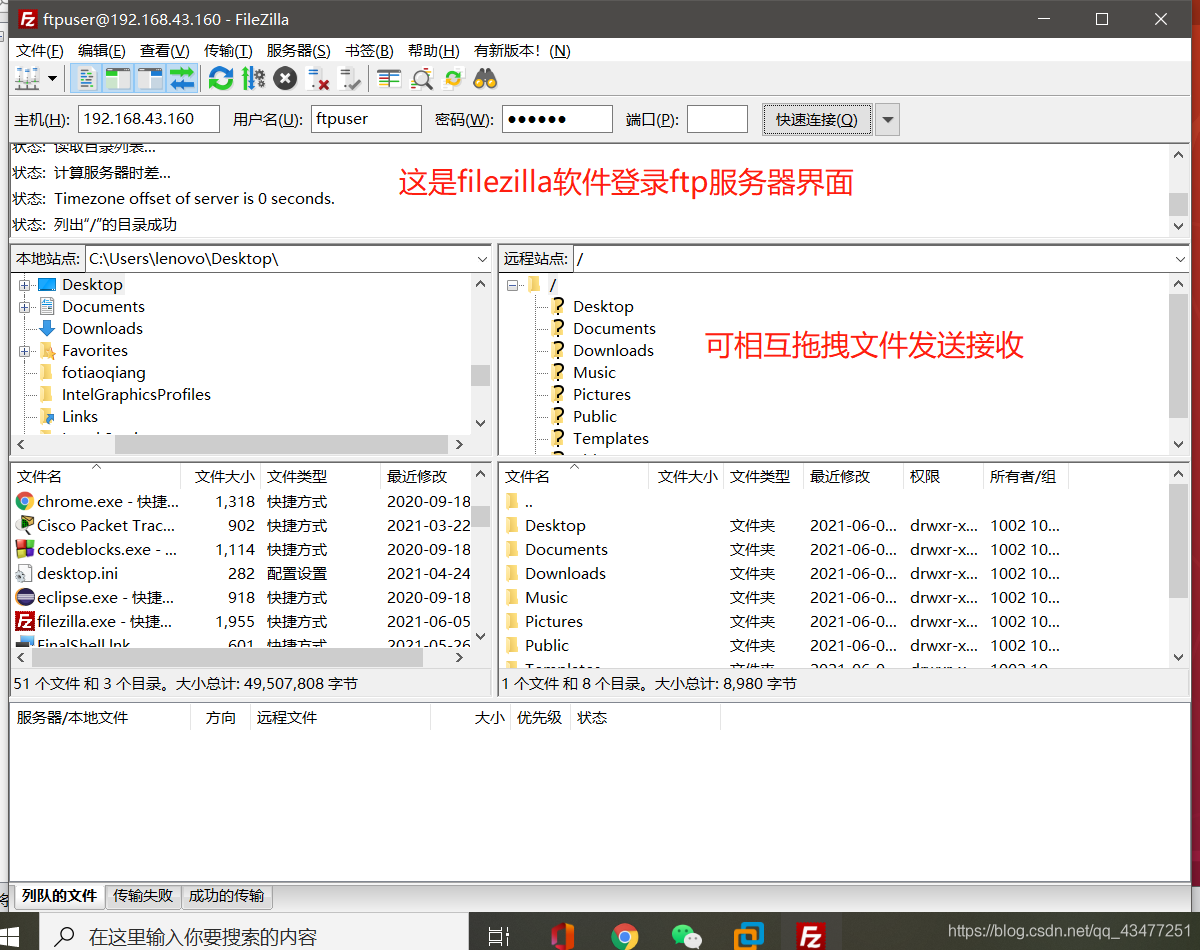Select Cisco Packet Tracer file row

coord(240,526)
